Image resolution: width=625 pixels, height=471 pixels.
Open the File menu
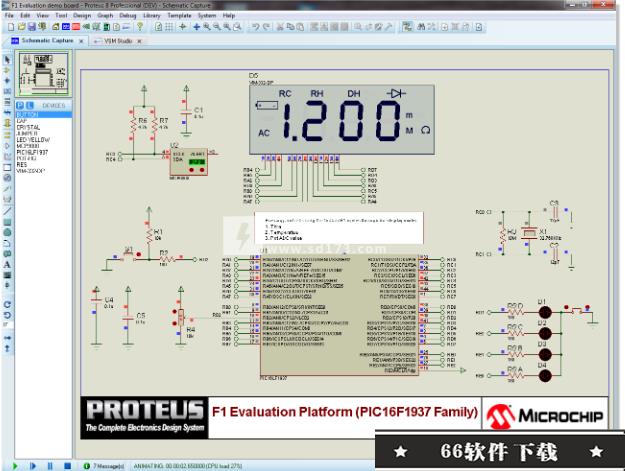[9, 16]
